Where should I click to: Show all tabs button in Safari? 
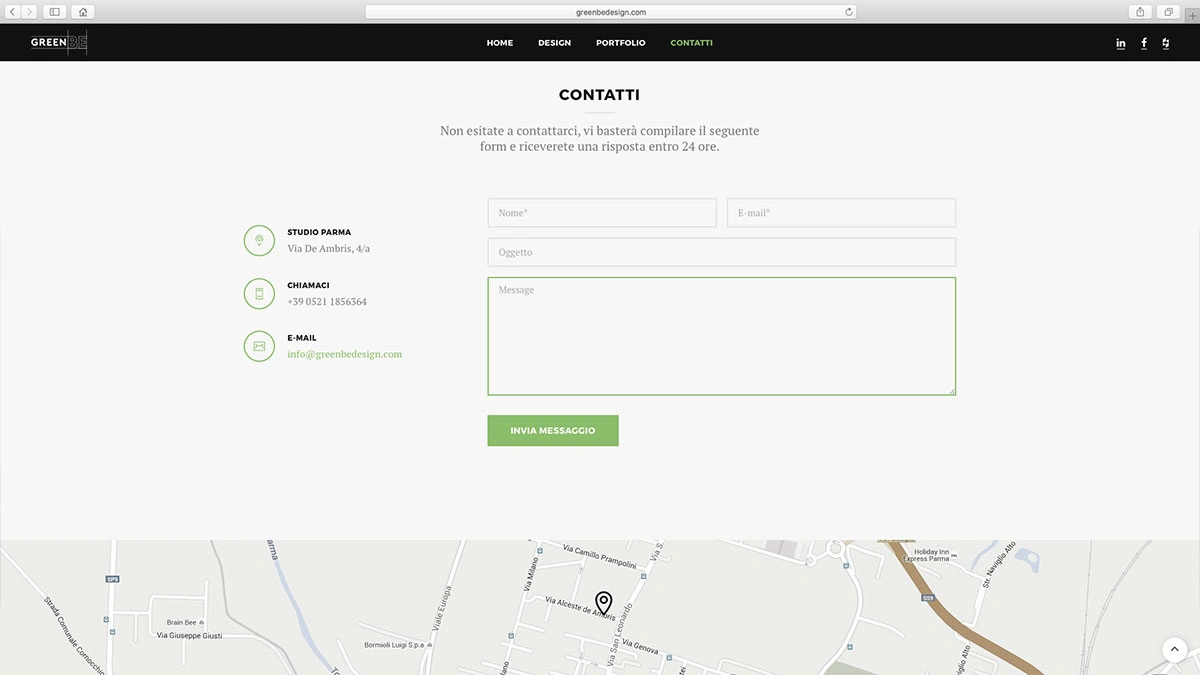1168,12
